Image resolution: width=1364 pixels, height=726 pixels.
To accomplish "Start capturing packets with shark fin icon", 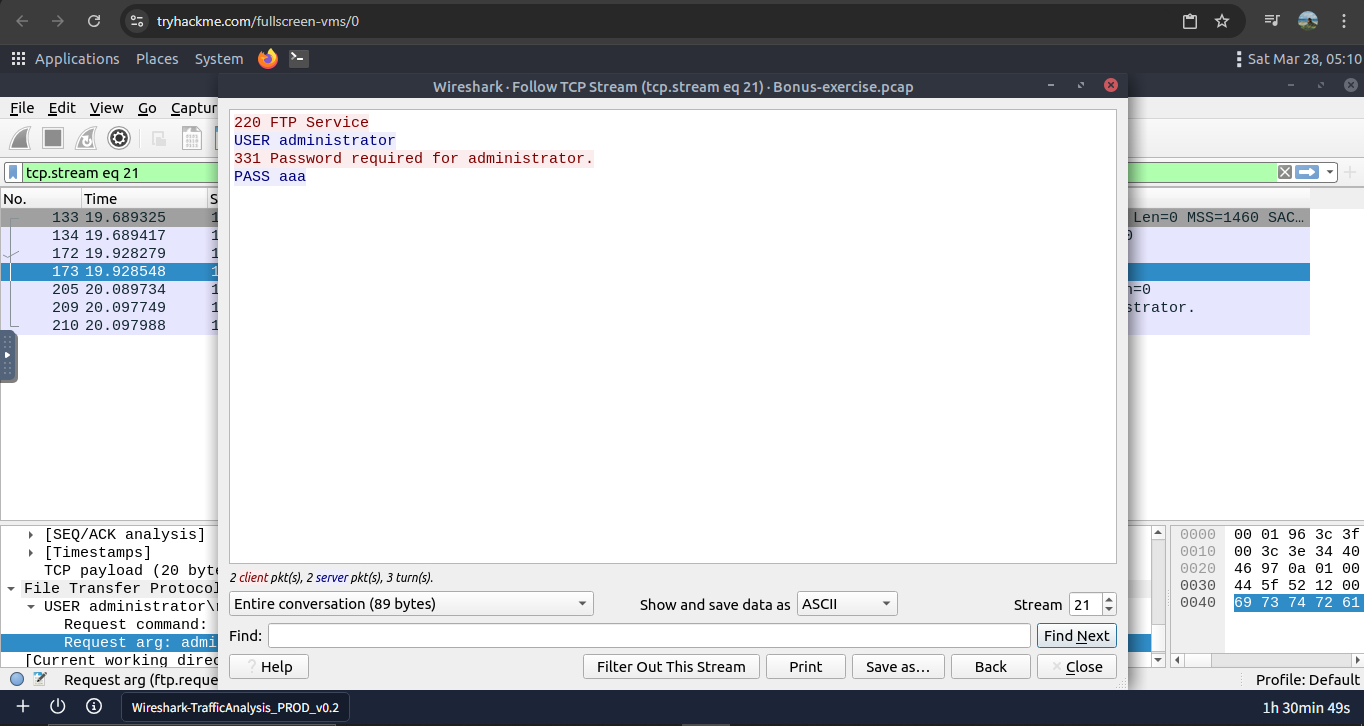I will 22,138.
